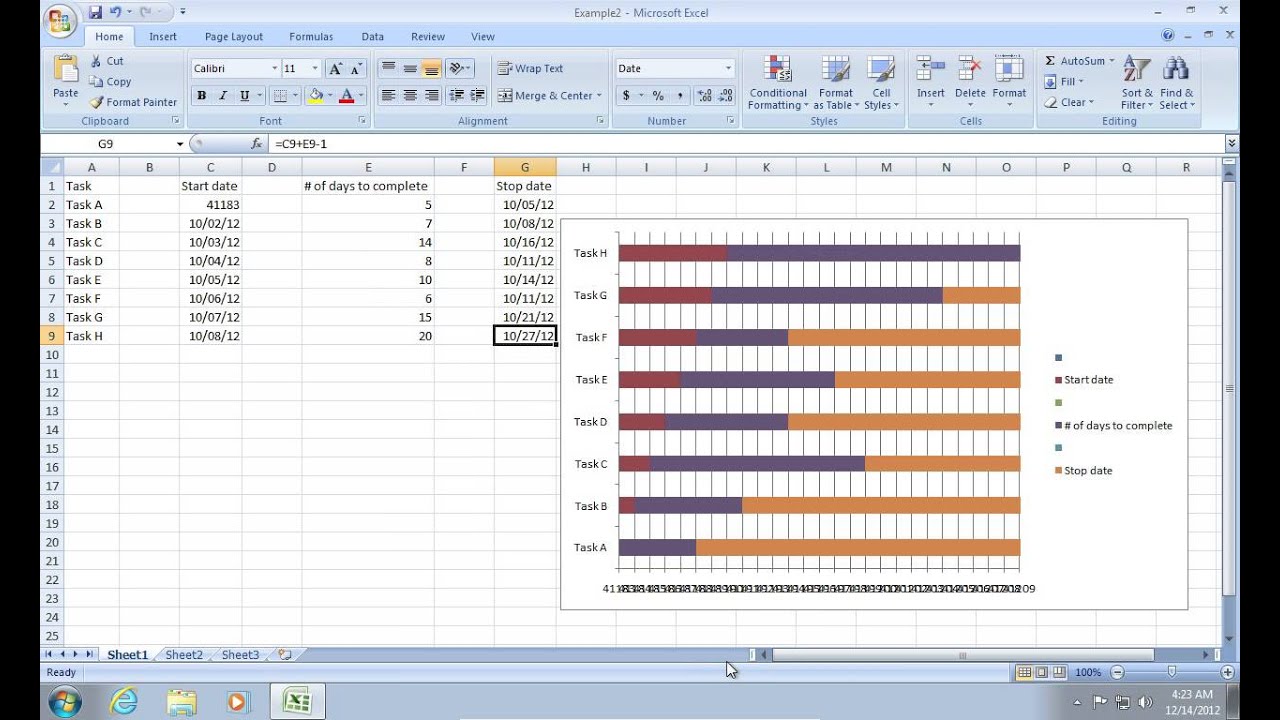
Task: Toggle Align Text Left
Action: click(x=388, y=96)
